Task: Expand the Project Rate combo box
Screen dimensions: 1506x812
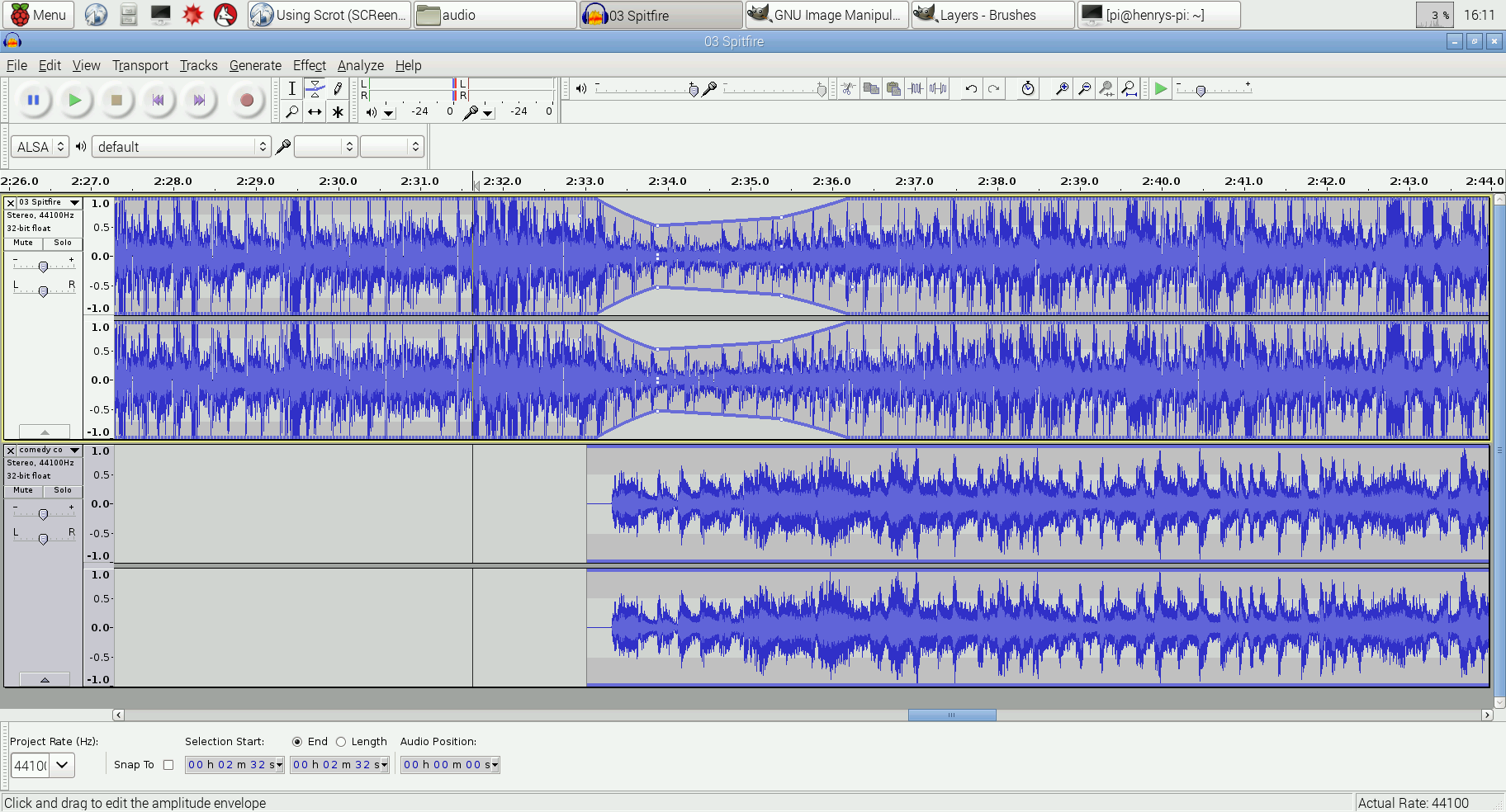Action: pyautogui.click(x=62, y=765)
